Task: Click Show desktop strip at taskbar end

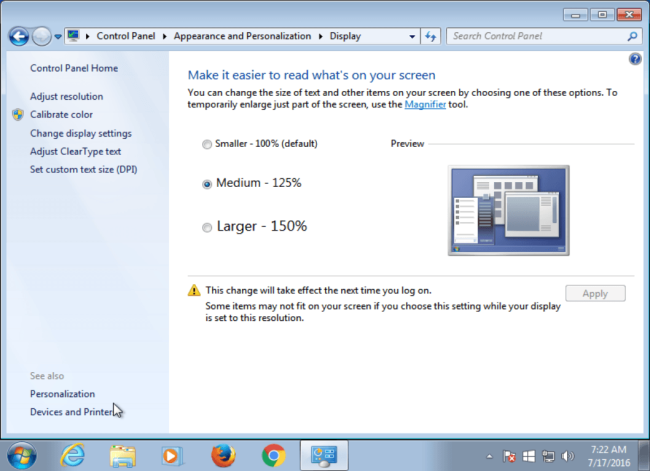Action: pos(644,456)
